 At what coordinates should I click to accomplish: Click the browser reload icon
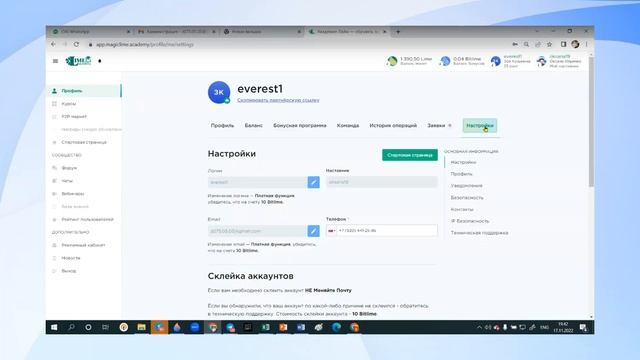tap(76, 44)
